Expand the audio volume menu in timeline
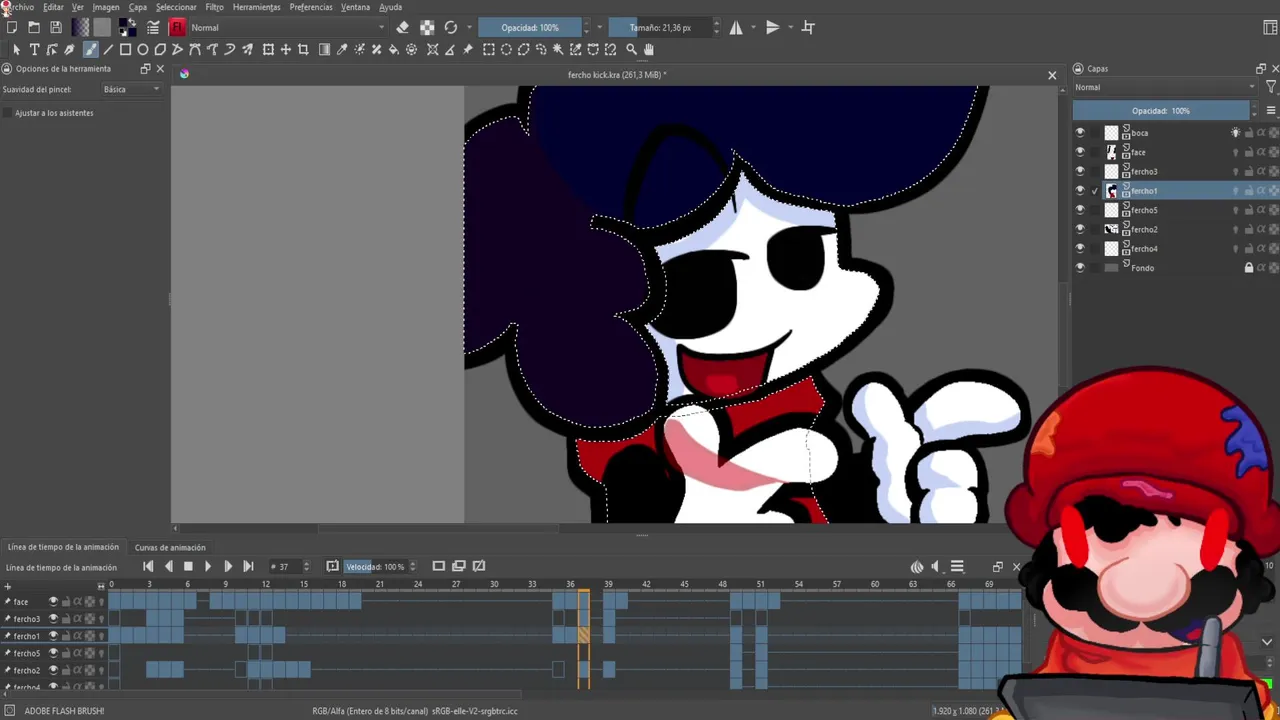 coord(936,567)
